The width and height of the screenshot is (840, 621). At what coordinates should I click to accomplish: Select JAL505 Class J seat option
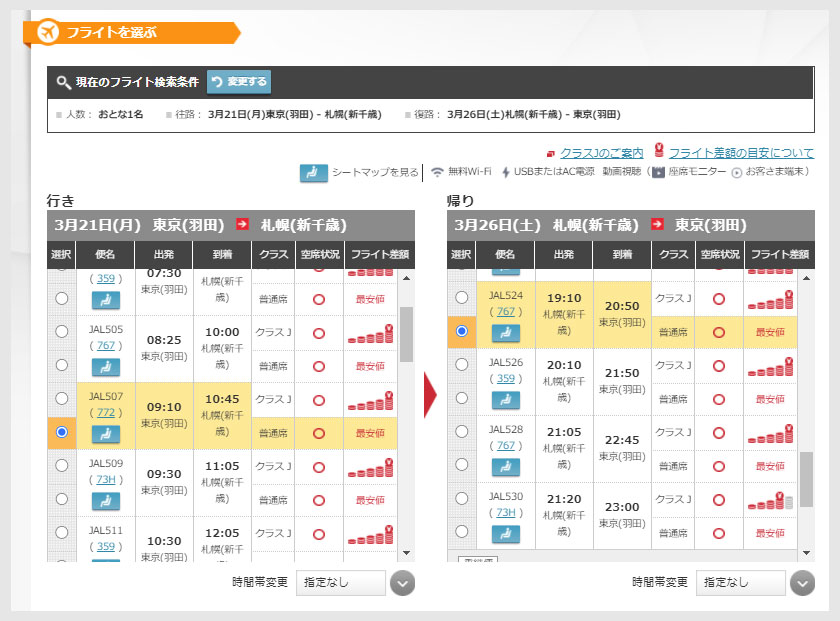point(62,332)
